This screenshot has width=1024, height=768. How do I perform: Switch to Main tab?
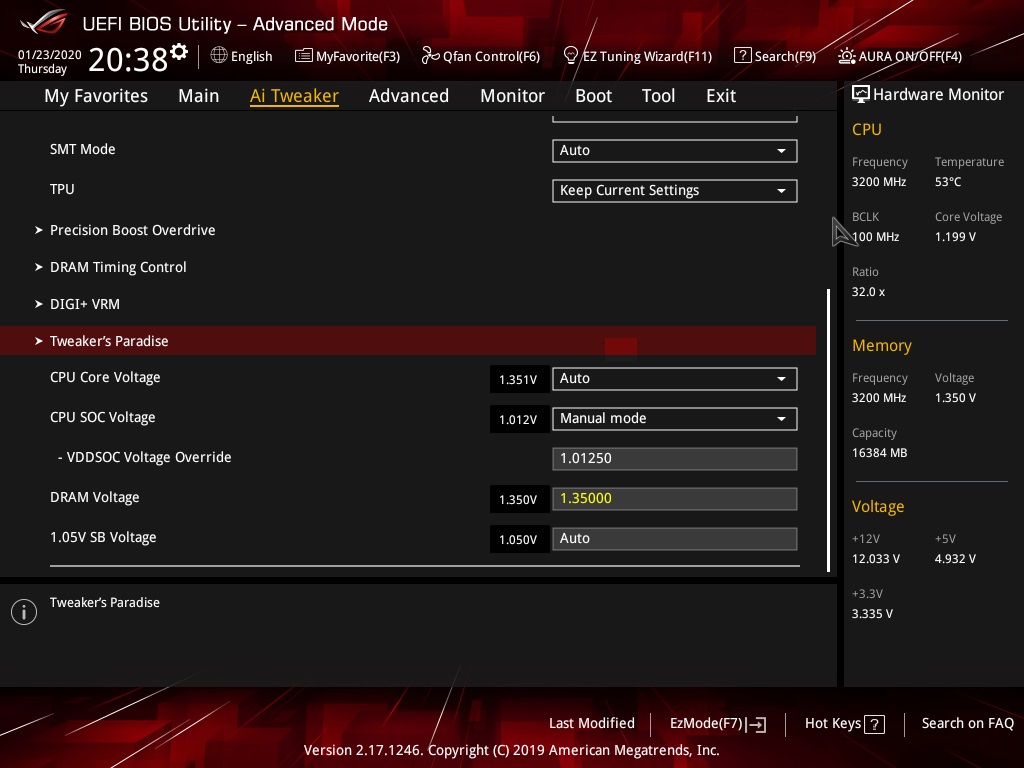click(199, 96)
